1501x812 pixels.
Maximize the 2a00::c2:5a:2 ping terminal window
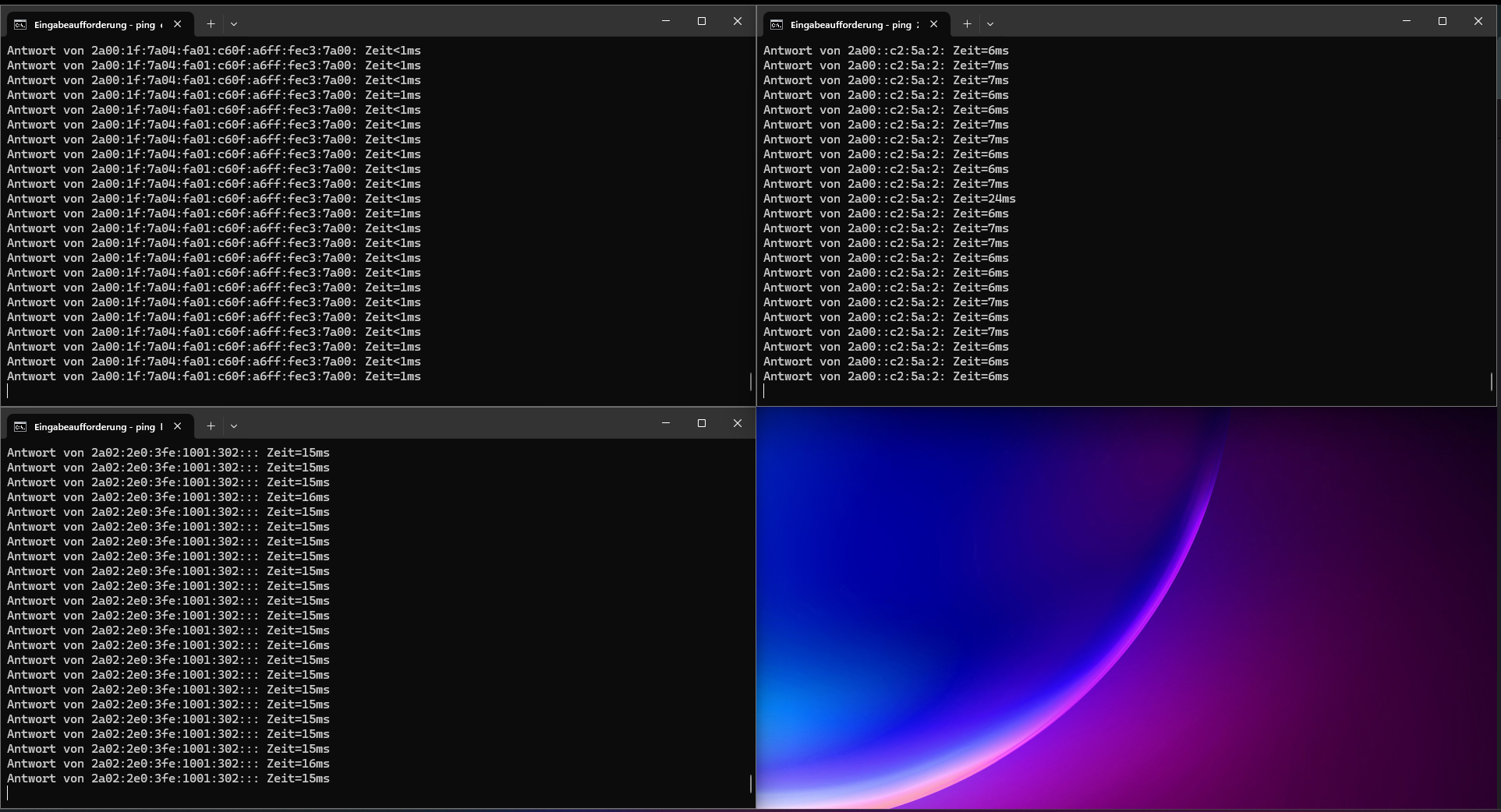[1443, 21]
